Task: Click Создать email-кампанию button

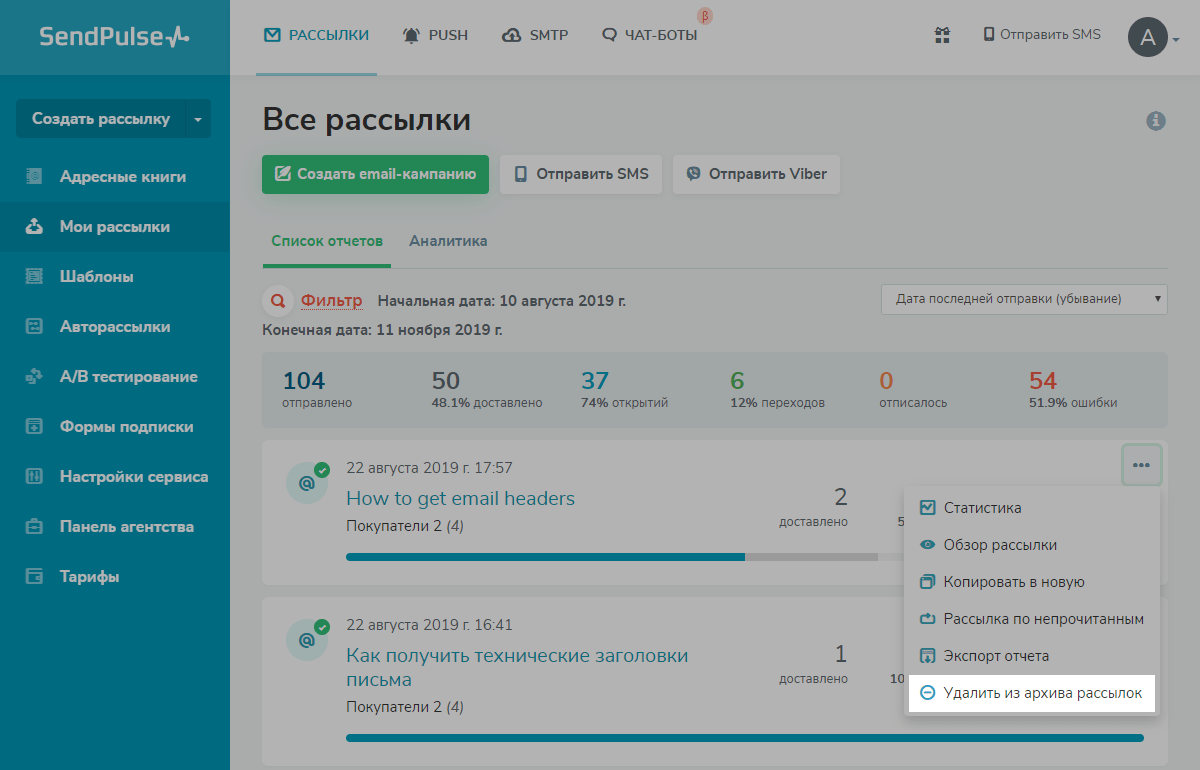Action: (375, 174)
